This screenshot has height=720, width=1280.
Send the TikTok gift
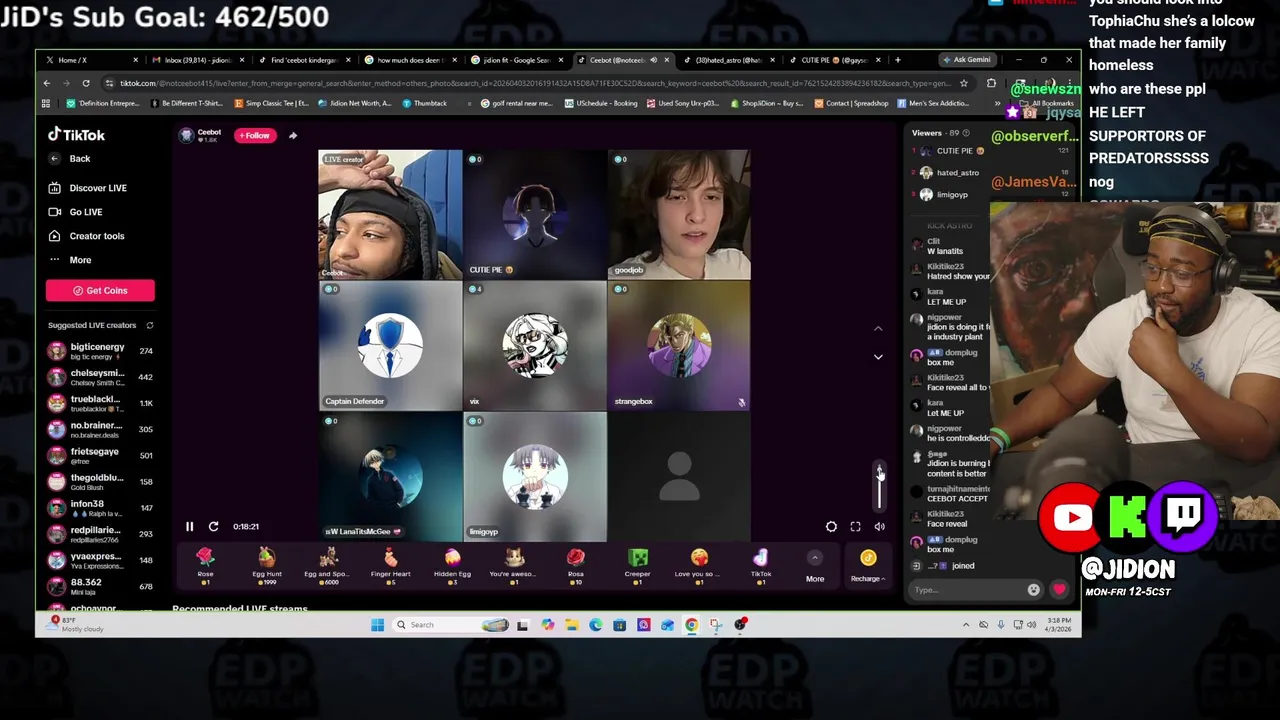pyautogui.click(x=761, y=565)
